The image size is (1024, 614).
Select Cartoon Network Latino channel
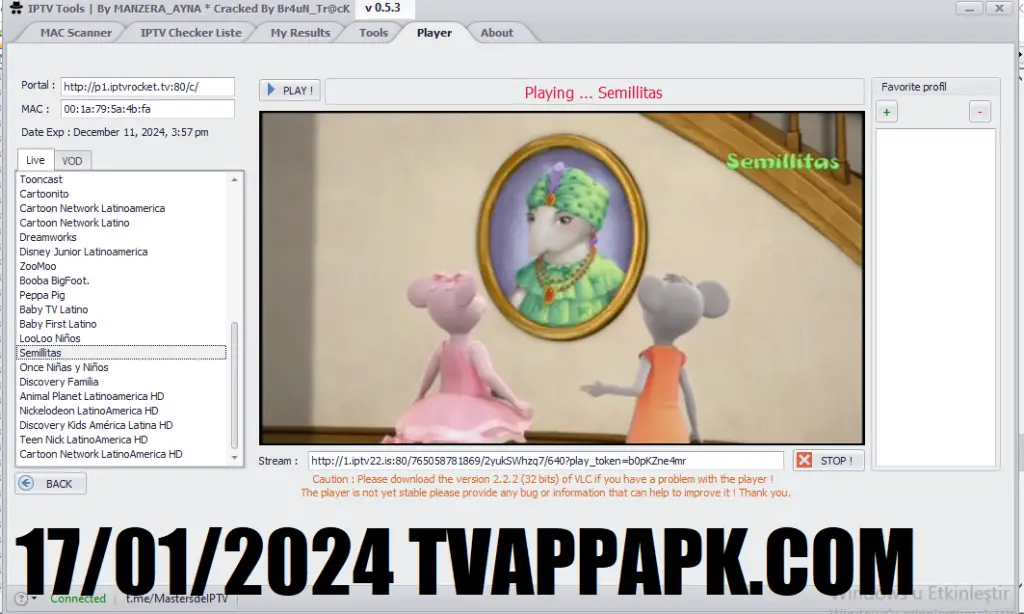coord(121,223)
